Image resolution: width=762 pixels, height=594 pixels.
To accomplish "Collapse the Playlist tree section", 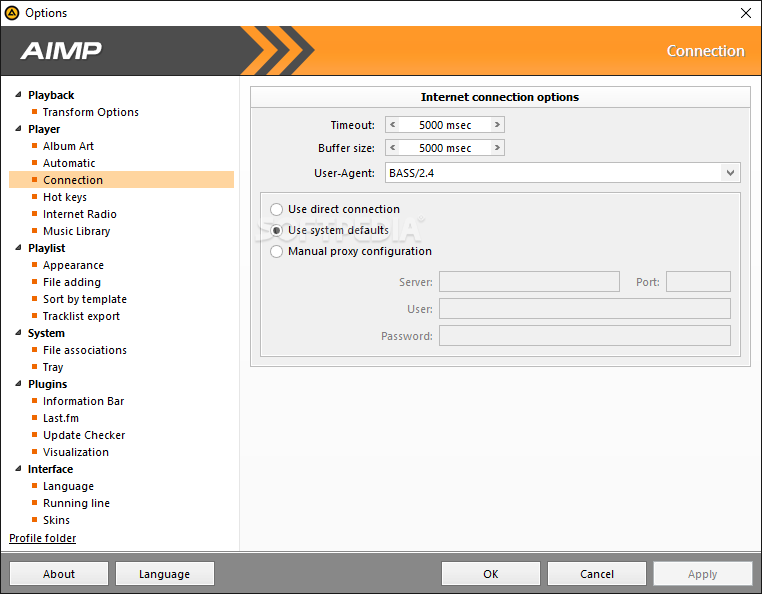I will click(x=18, y=247).
